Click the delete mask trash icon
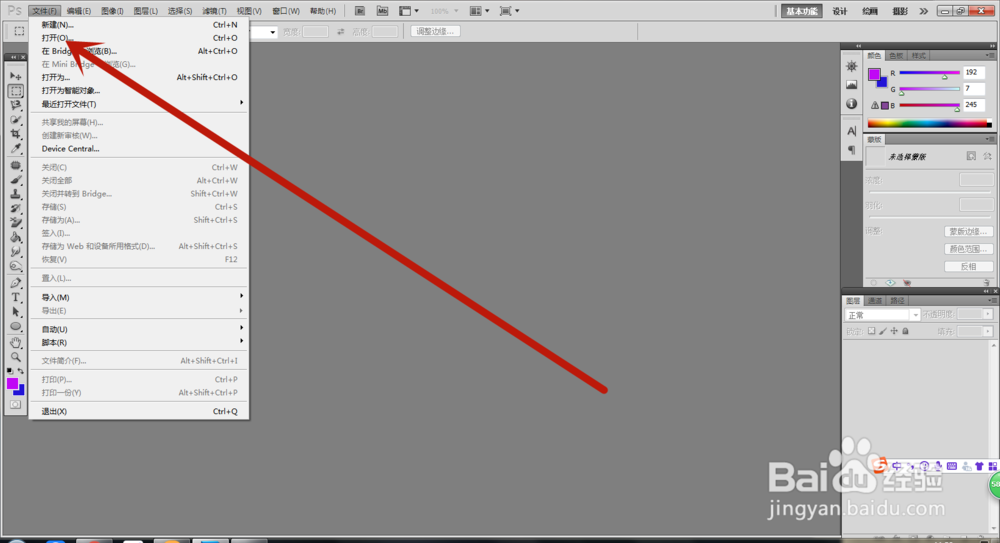This screenshot has height=543, width=1000. tap(986, 283)
